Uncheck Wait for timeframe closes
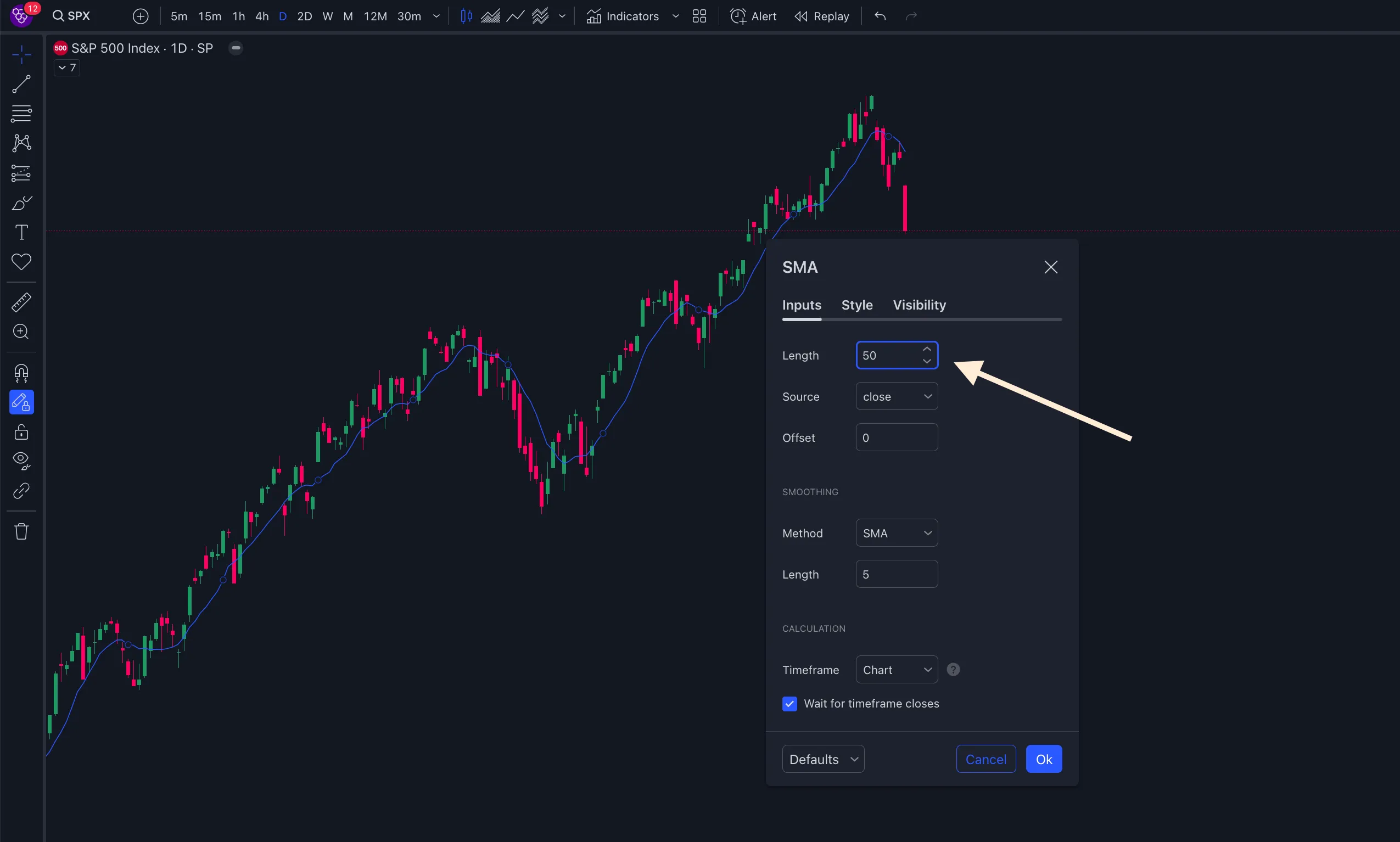The height and width of the screenshot is (842, 1400). point(789,704)
